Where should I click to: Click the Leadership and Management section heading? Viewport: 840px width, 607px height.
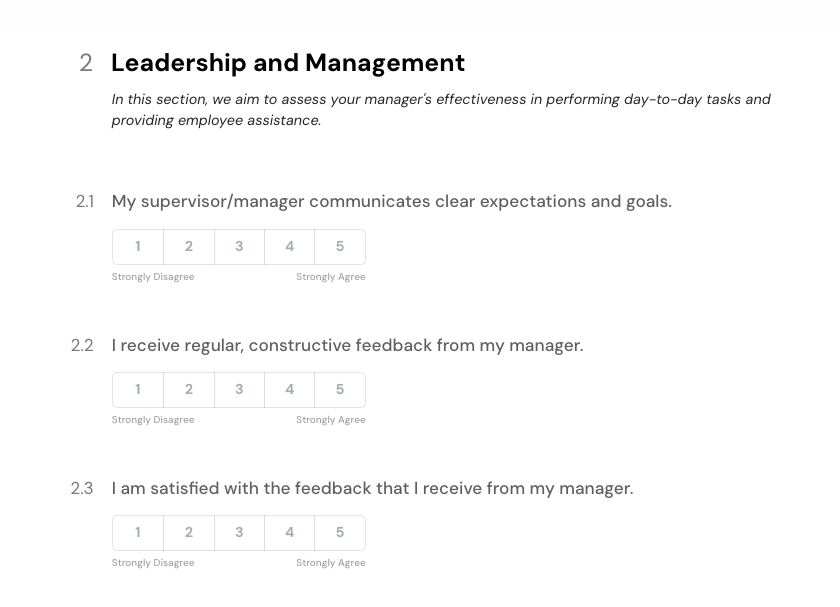(287, 62)
